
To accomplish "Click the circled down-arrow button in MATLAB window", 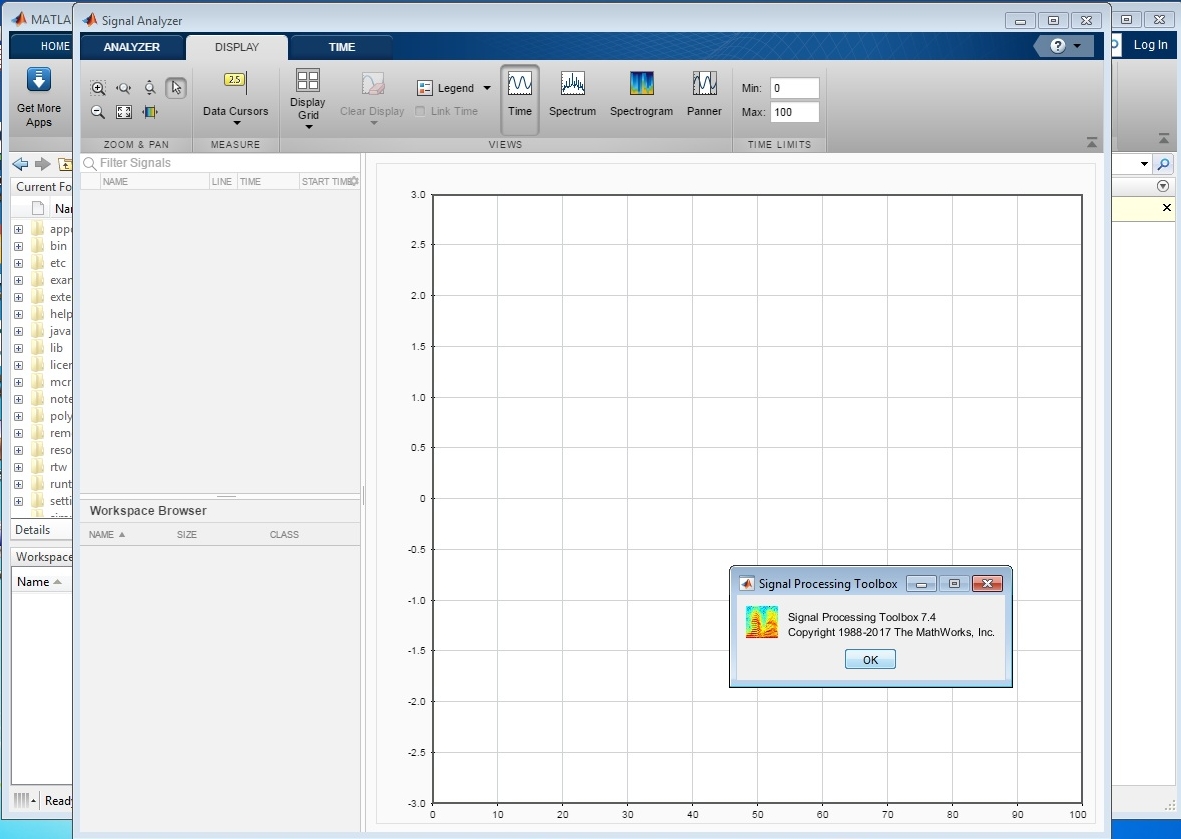I will click(x=1163, y=186).
